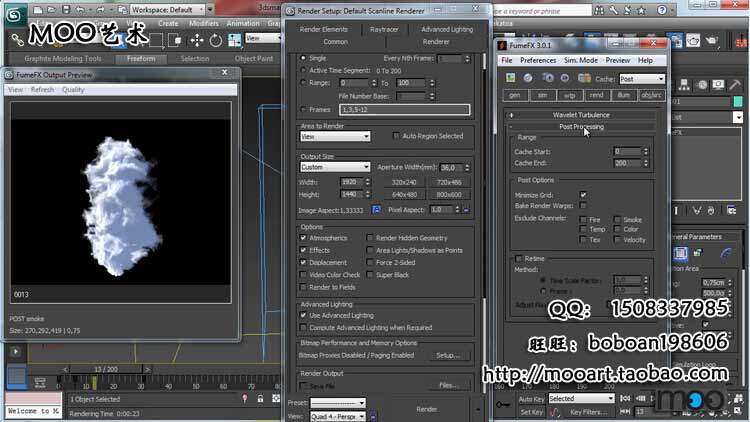Open the Display command panel tab icon
The width and height of the screenshot is (750, 422).
(718, 85)
